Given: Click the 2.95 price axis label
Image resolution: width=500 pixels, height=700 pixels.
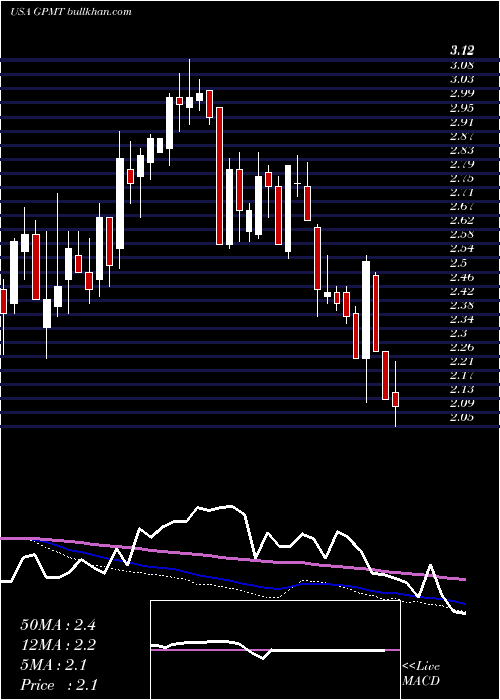Looking at the screenshot, I should tap(462, 108).
